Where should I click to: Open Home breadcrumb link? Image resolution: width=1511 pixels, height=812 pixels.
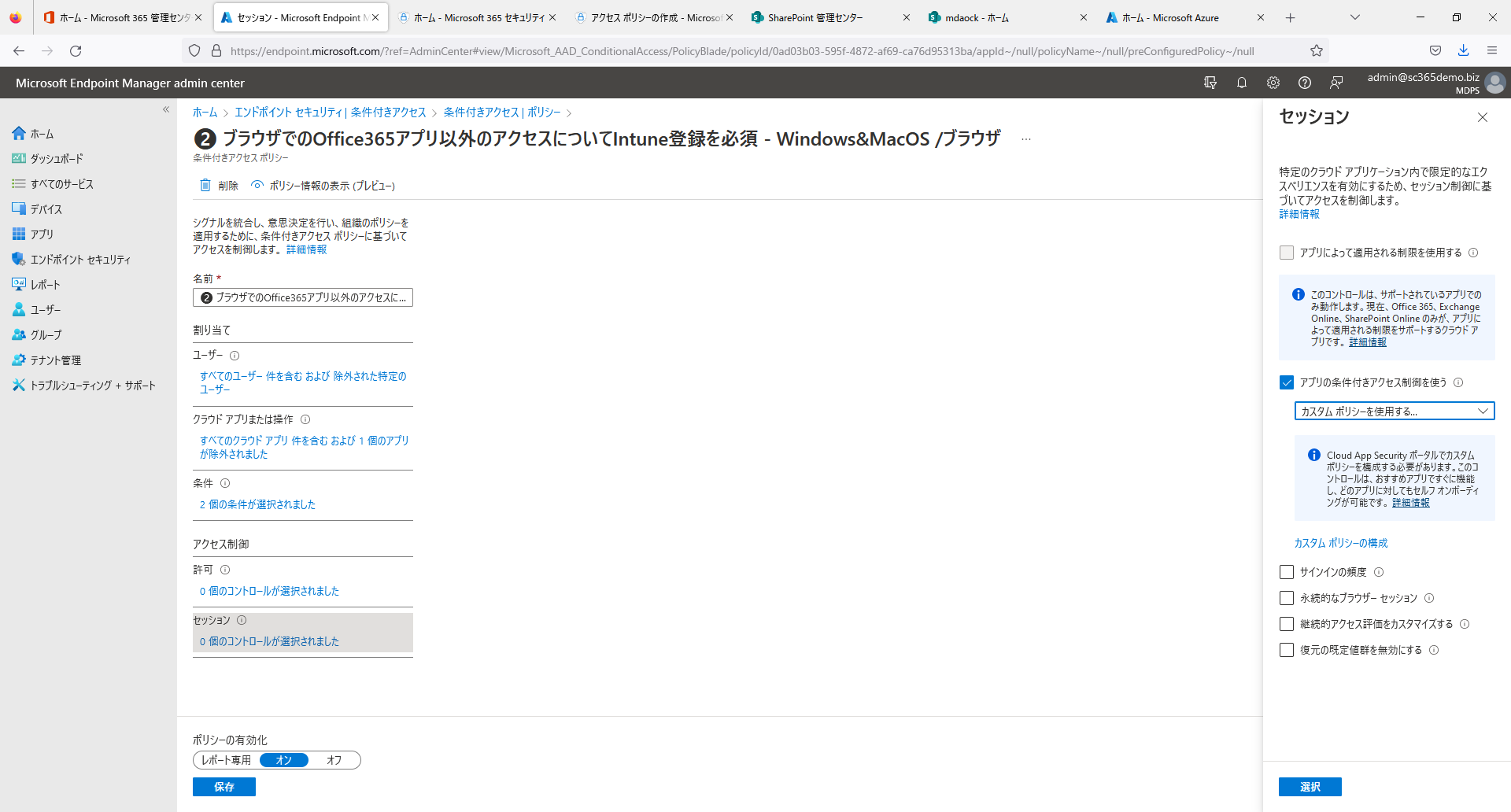[x=205, y=113]
